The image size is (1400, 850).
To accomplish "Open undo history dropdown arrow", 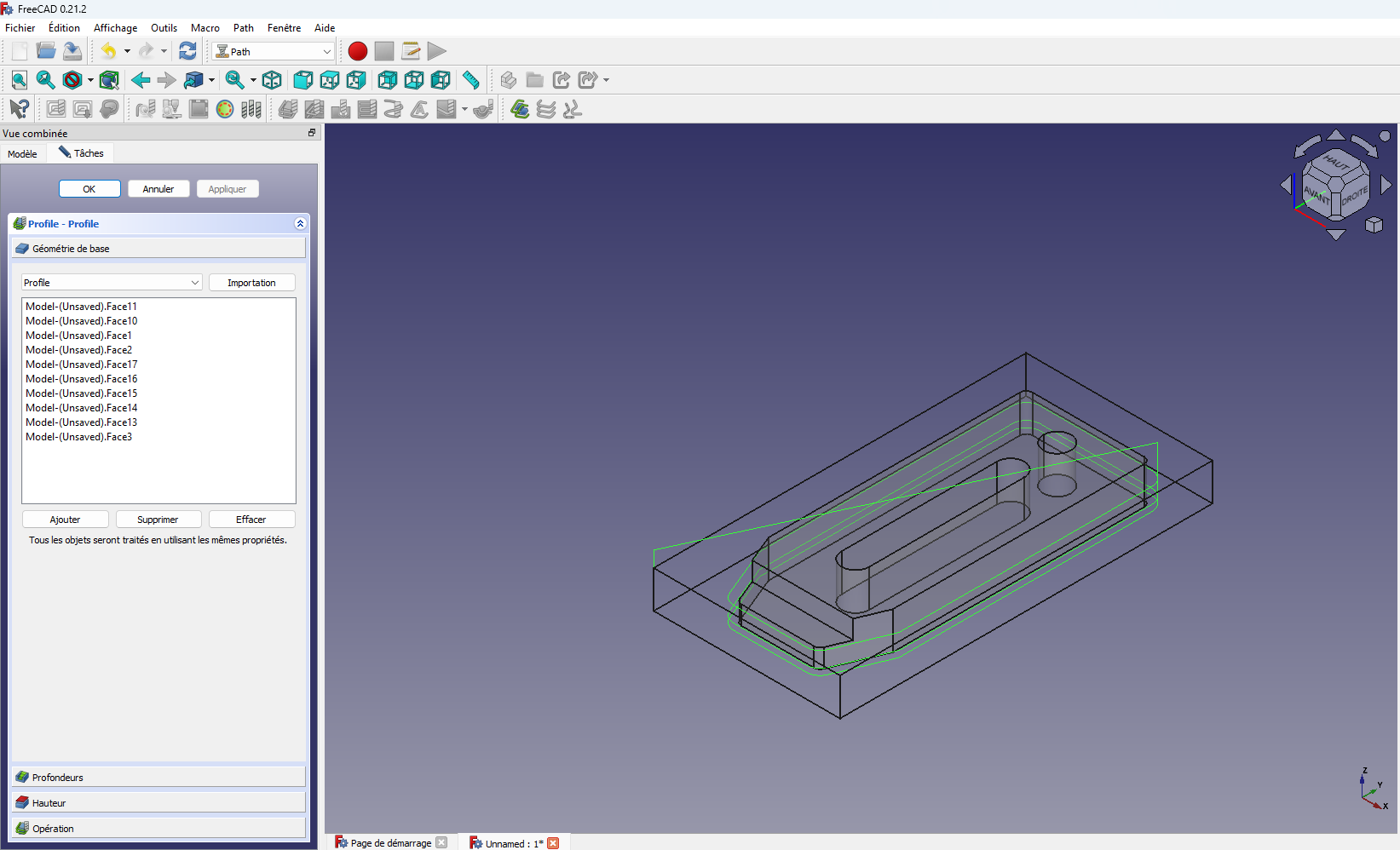I will click(x=127, y=51).
